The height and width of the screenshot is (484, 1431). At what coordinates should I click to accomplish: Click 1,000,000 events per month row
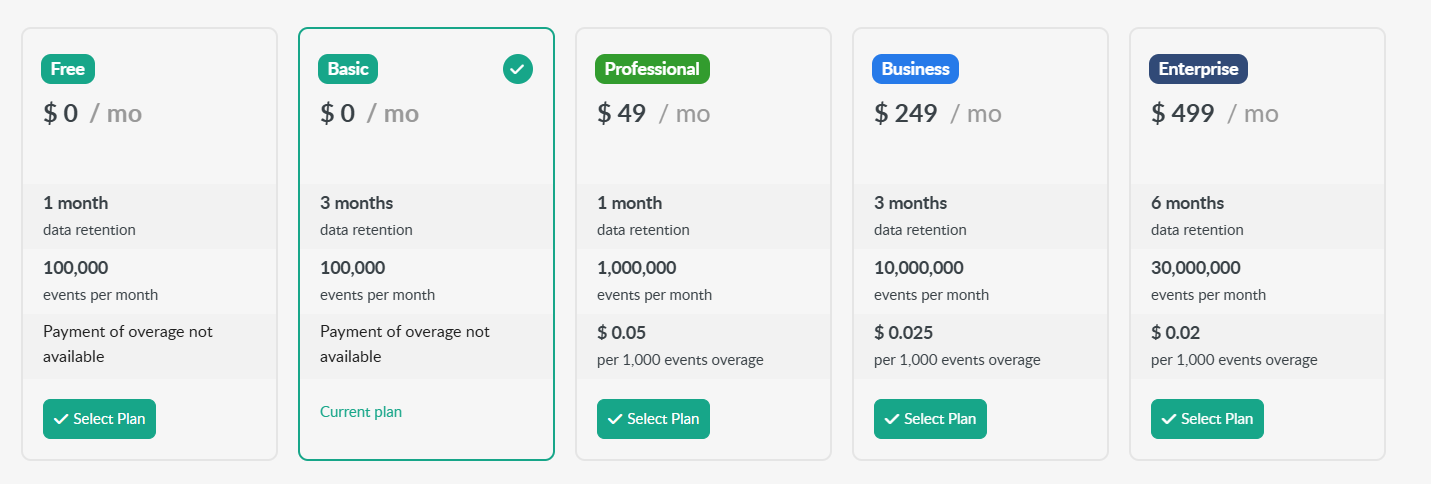pos(703,281)
